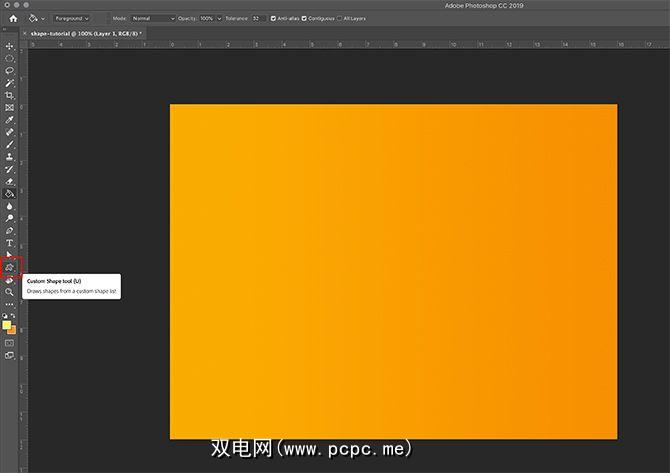Pick the Clone Stamp tool

pos(10,157)
